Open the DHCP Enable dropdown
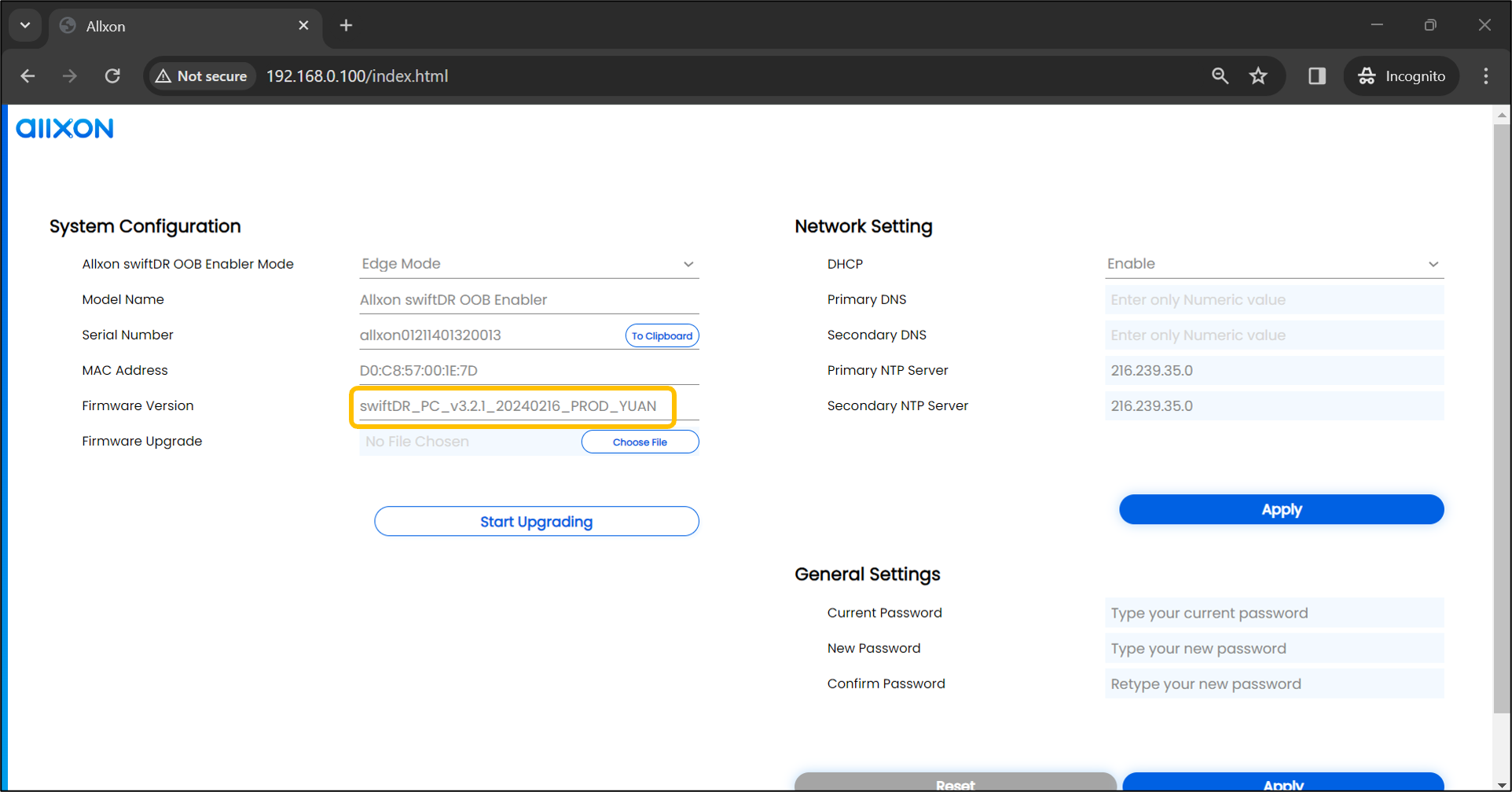 (x=1274, y=264)
